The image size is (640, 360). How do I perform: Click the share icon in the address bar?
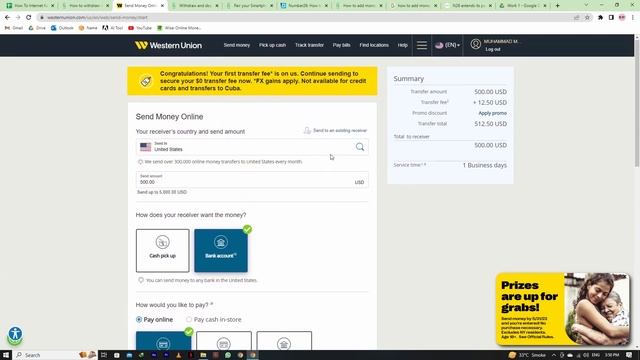576,18
